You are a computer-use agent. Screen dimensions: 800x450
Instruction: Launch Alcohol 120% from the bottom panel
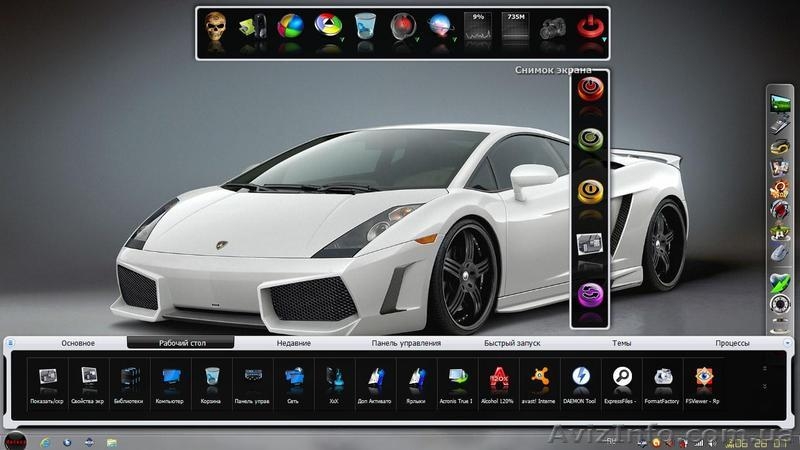coord(497,378)
